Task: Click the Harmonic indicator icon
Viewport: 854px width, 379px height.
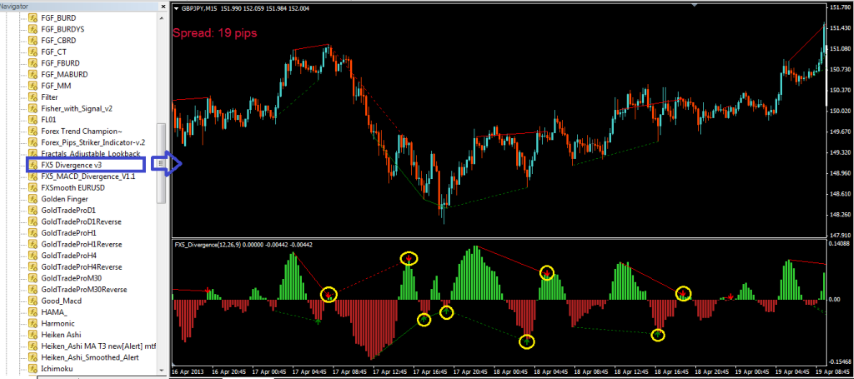Action: click(x=33, y=323)
